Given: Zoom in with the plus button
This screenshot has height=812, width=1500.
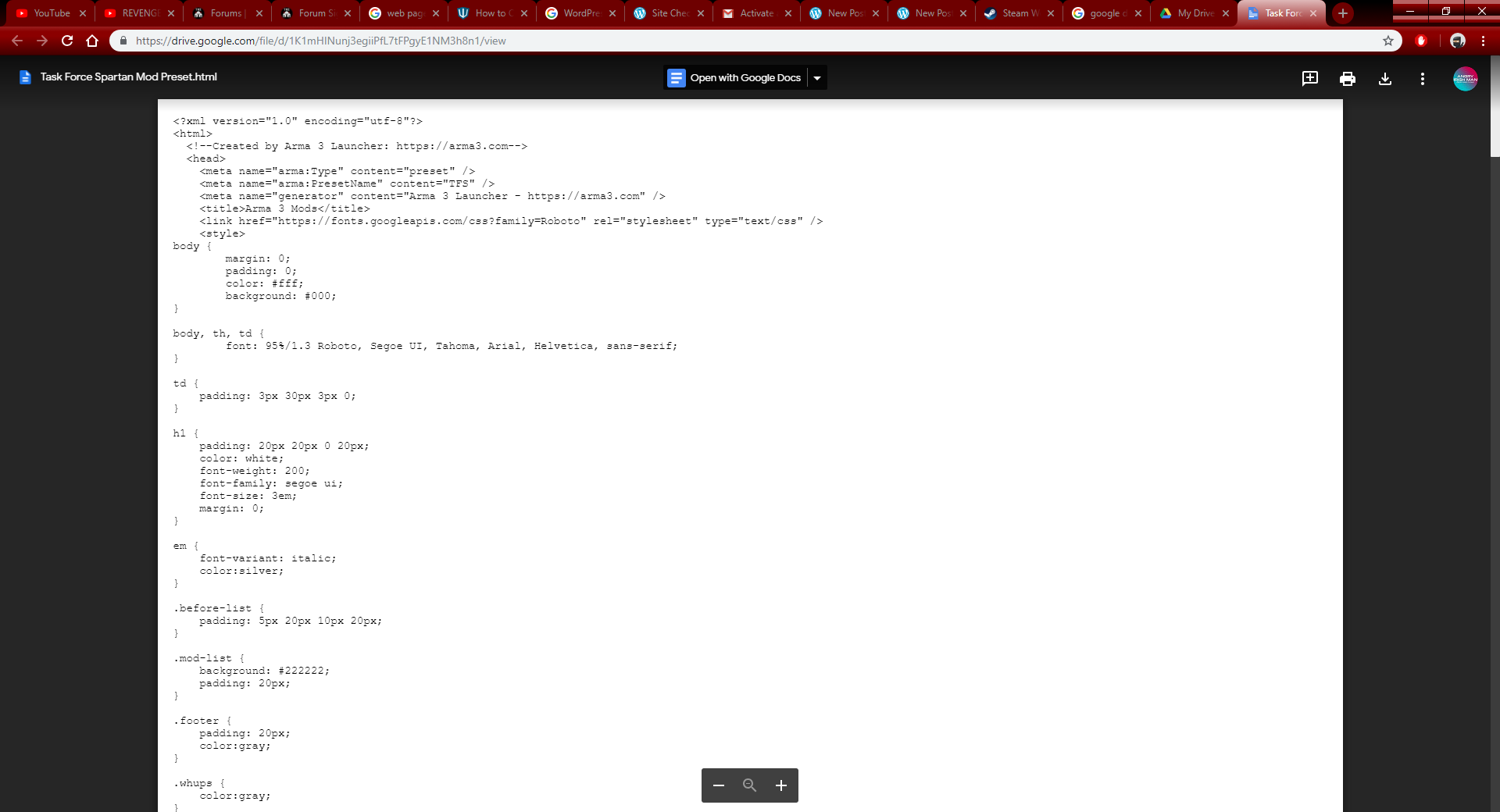Looking at the screenshot, I should (x=780, y=785).
